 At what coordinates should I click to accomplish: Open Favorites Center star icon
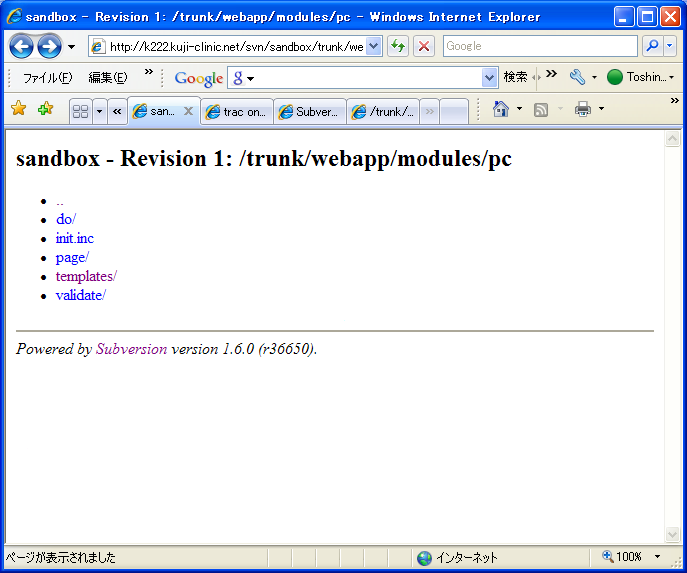18,110
